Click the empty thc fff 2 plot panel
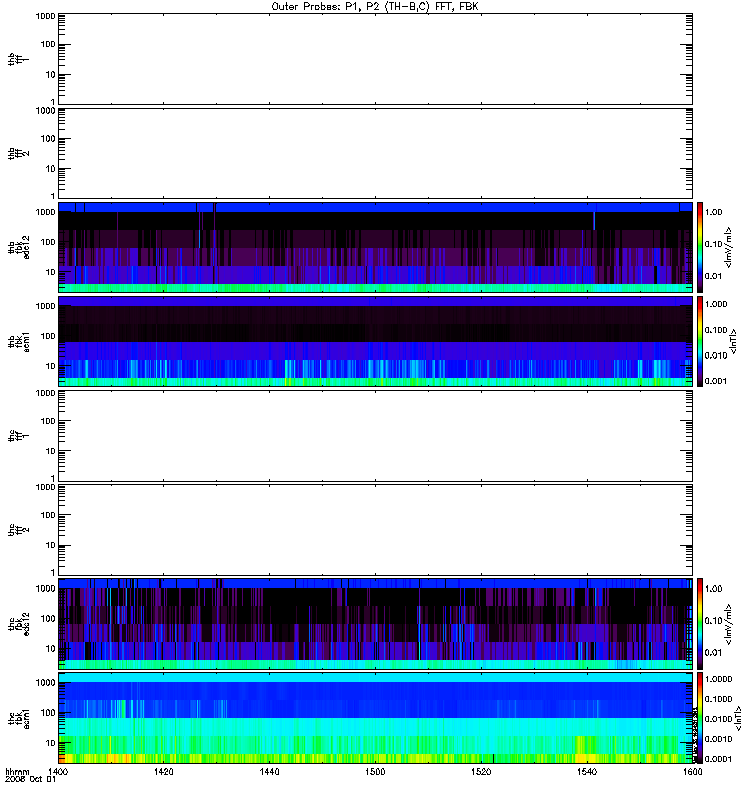The width and height of the screenshot is (750, 800). pos(375,530)
